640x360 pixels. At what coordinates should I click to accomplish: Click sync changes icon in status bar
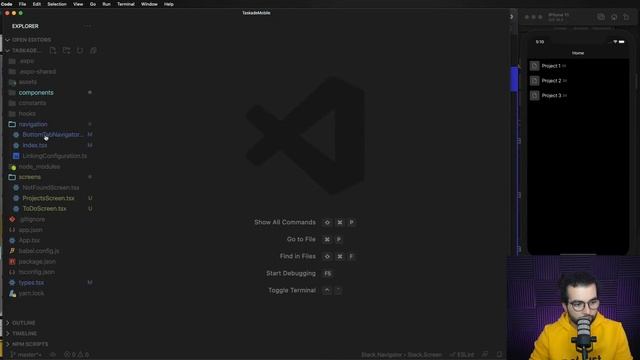pyautogui.click(x=53, y=355)
